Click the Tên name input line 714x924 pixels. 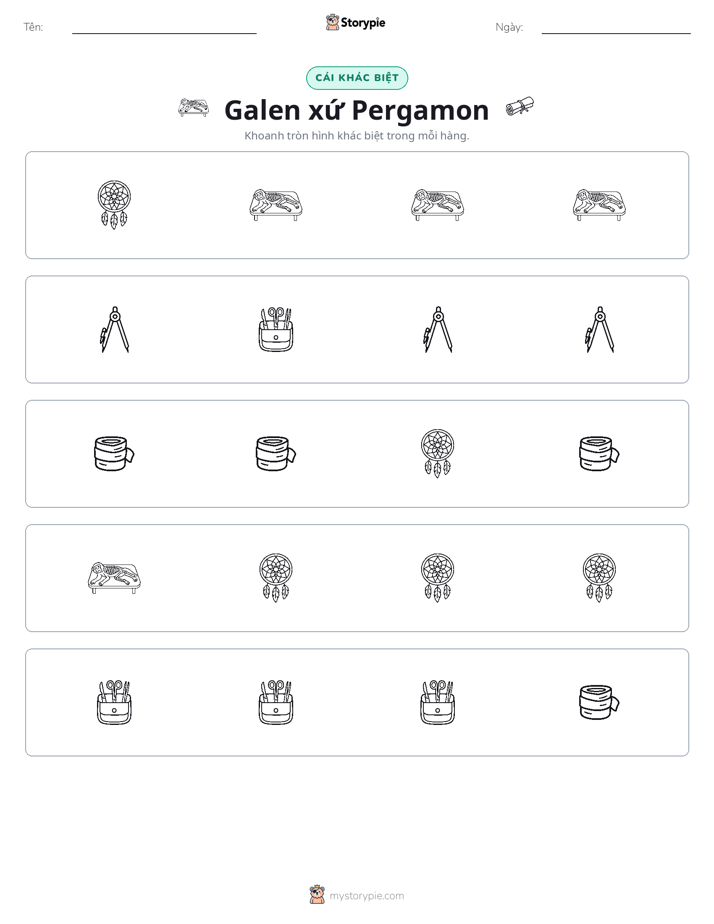pos(164,28)
